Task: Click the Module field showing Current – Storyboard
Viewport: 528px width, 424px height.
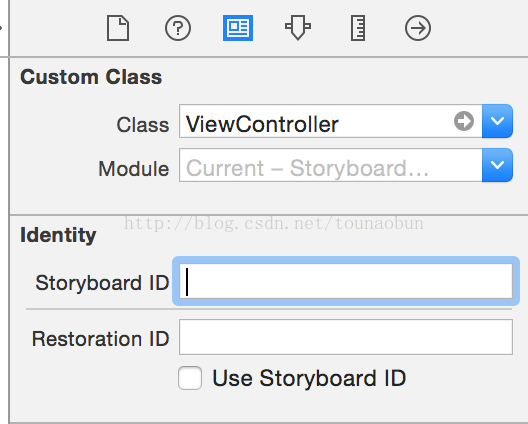Action: [330, 165]
